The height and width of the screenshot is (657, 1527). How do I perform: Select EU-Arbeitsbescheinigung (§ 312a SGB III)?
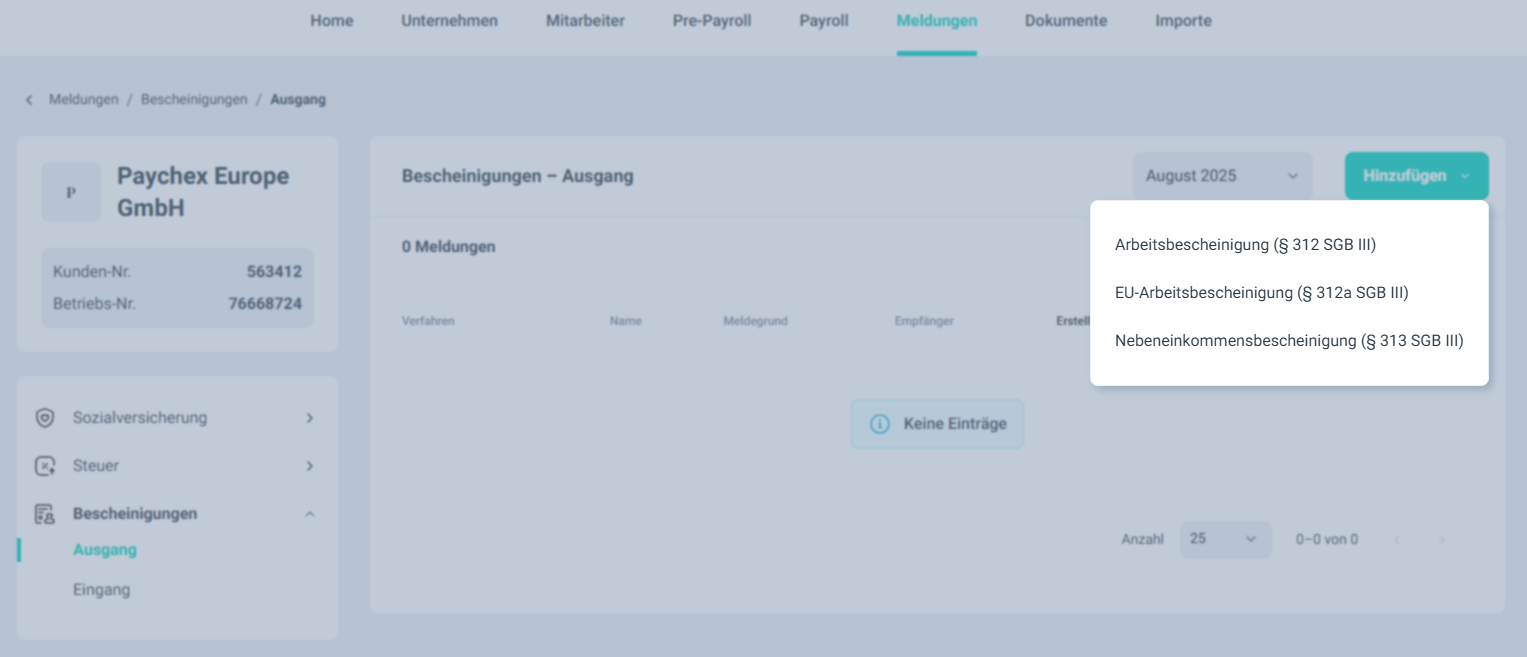pyautogui.click(x=1261, y=293)
